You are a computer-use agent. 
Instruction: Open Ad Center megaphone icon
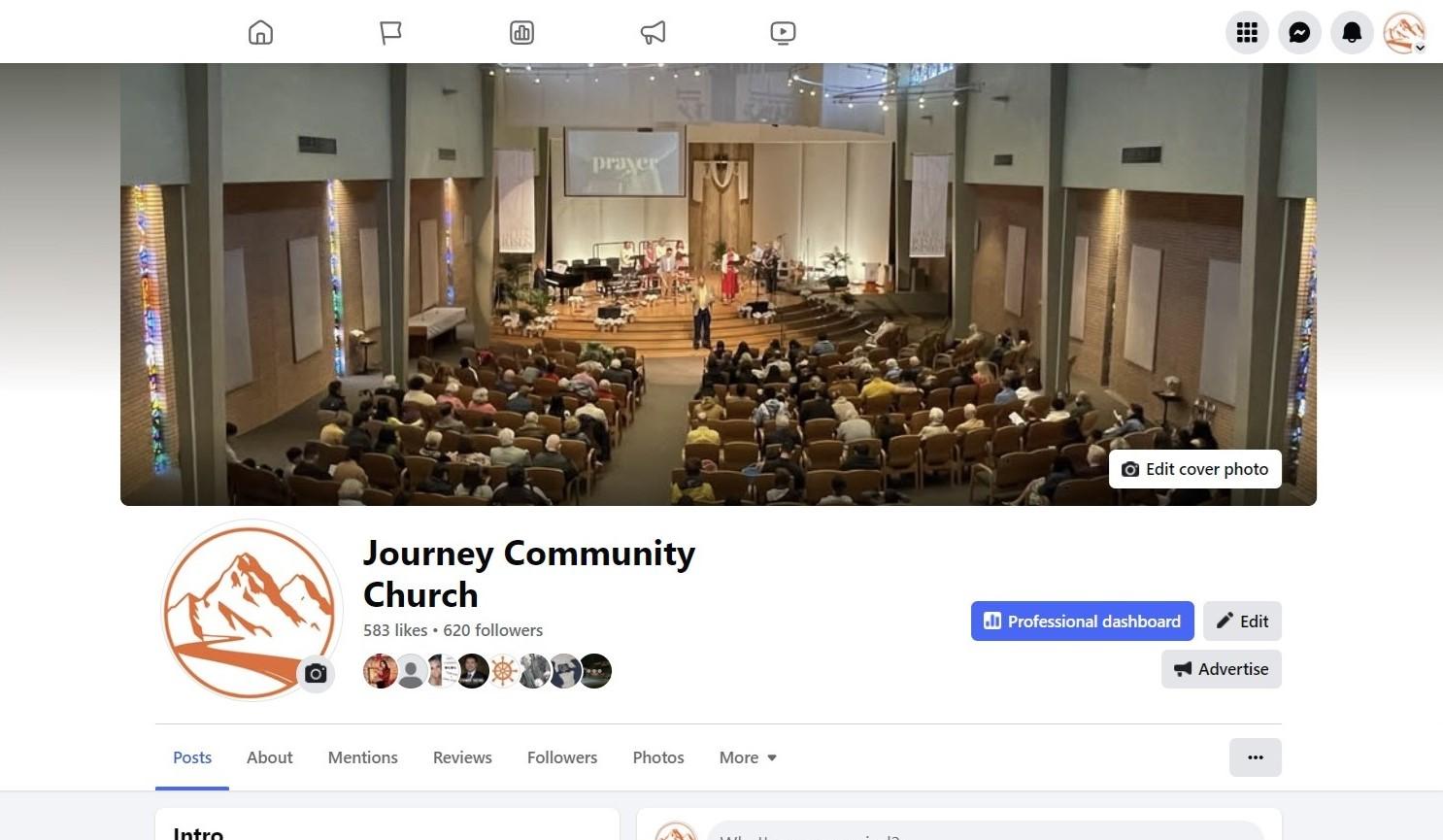pos(653,33)
